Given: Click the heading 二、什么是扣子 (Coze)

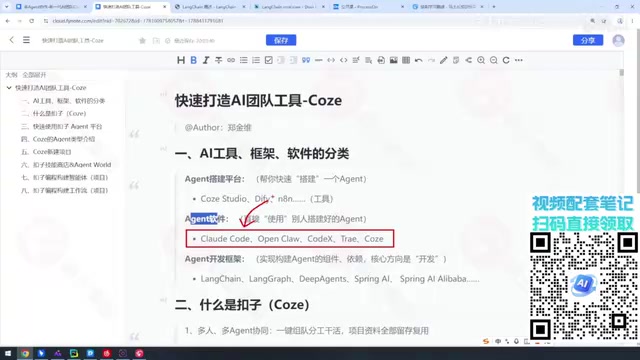Looking at the screenshot, I should click(242, 304).
